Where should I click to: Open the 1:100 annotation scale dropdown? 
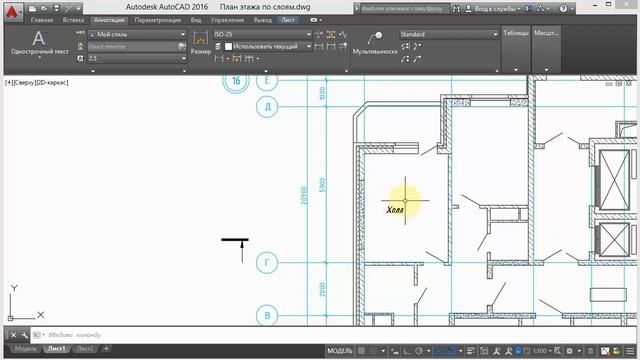542,351
